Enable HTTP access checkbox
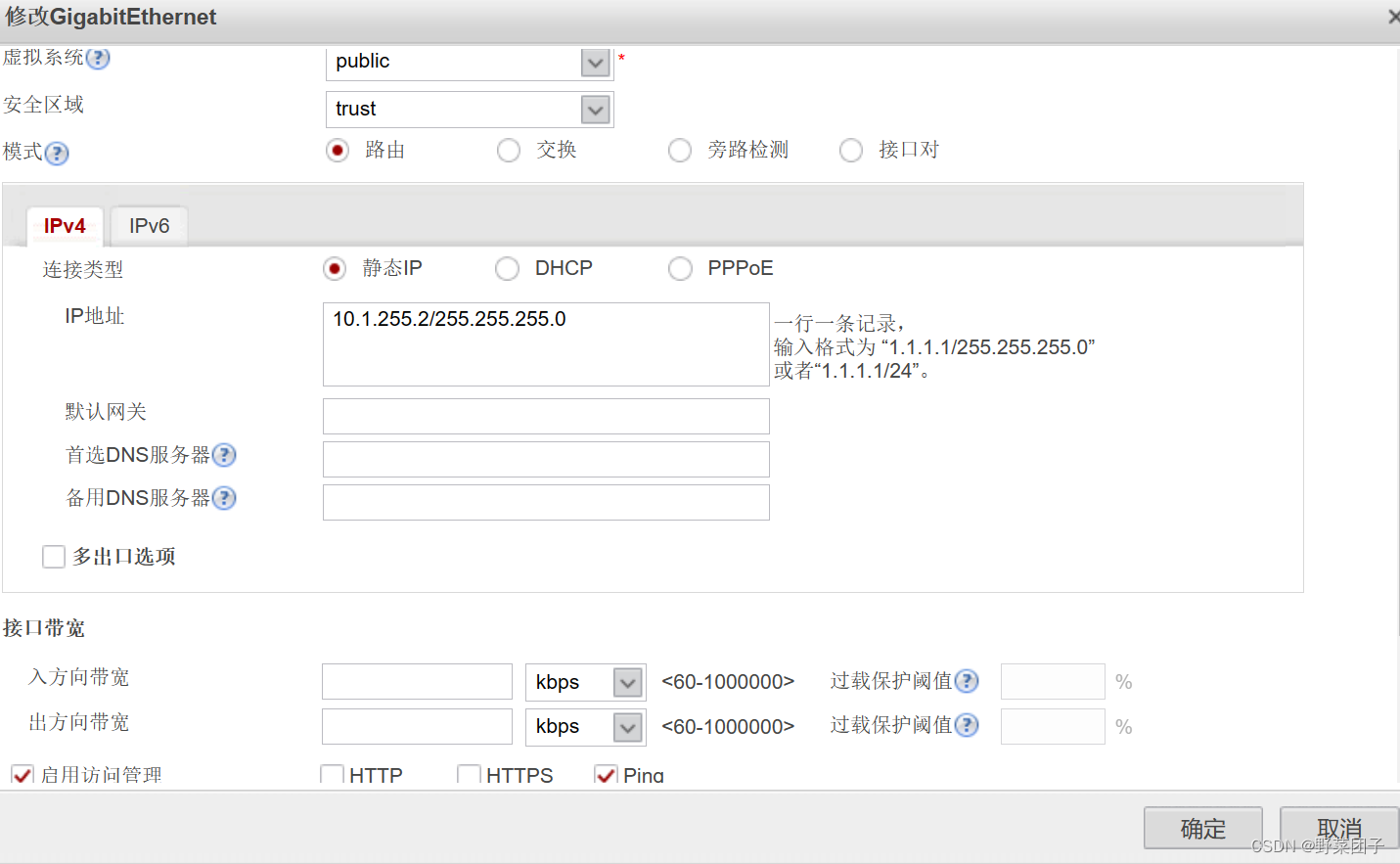 click(x=332, y=775)
